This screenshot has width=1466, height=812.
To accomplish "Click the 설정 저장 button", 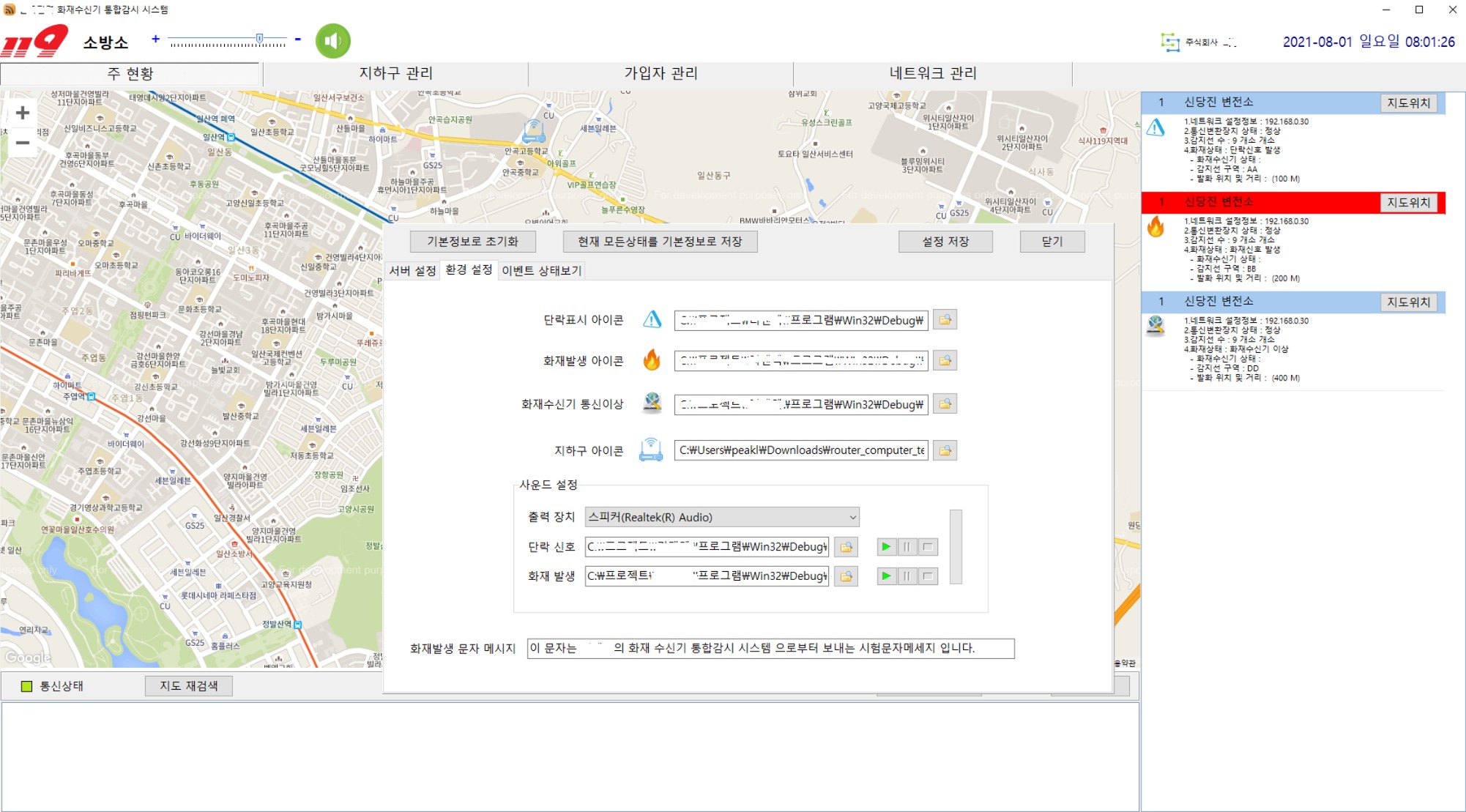I will pos(945,242).
